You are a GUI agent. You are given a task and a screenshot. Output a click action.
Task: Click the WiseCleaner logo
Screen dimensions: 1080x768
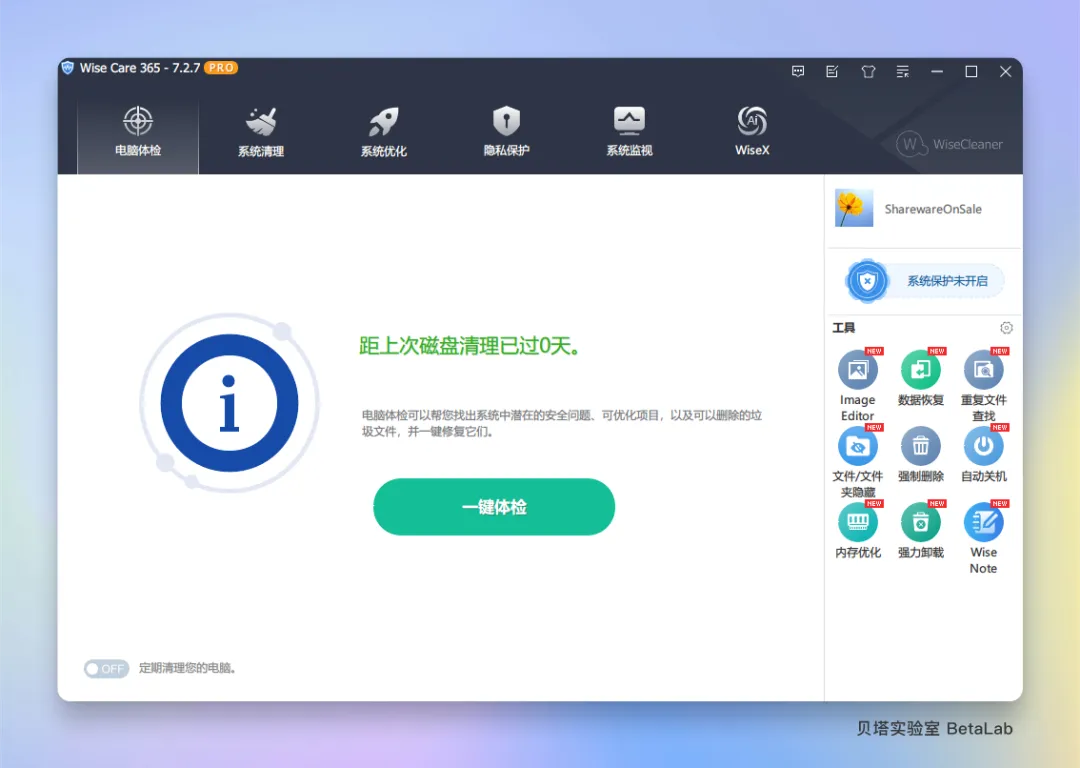click(949, 144)
